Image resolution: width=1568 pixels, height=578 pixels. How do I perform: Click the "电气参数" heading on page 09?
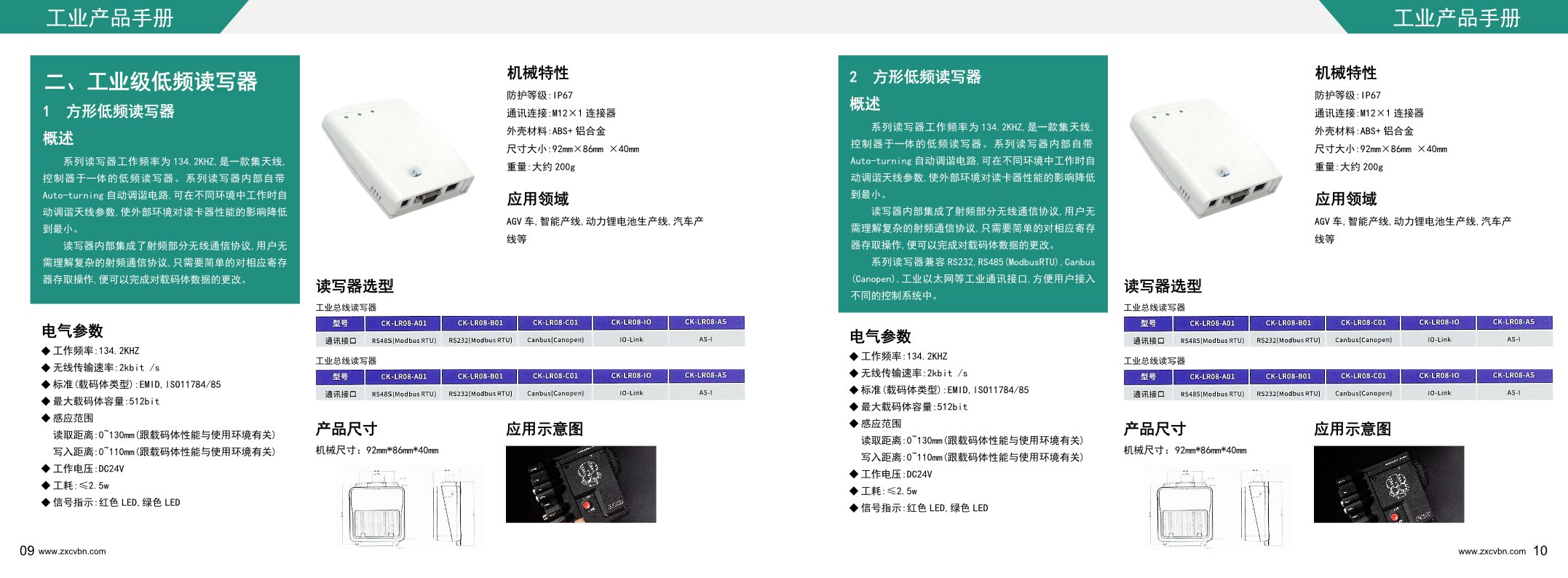click(72, 331)
